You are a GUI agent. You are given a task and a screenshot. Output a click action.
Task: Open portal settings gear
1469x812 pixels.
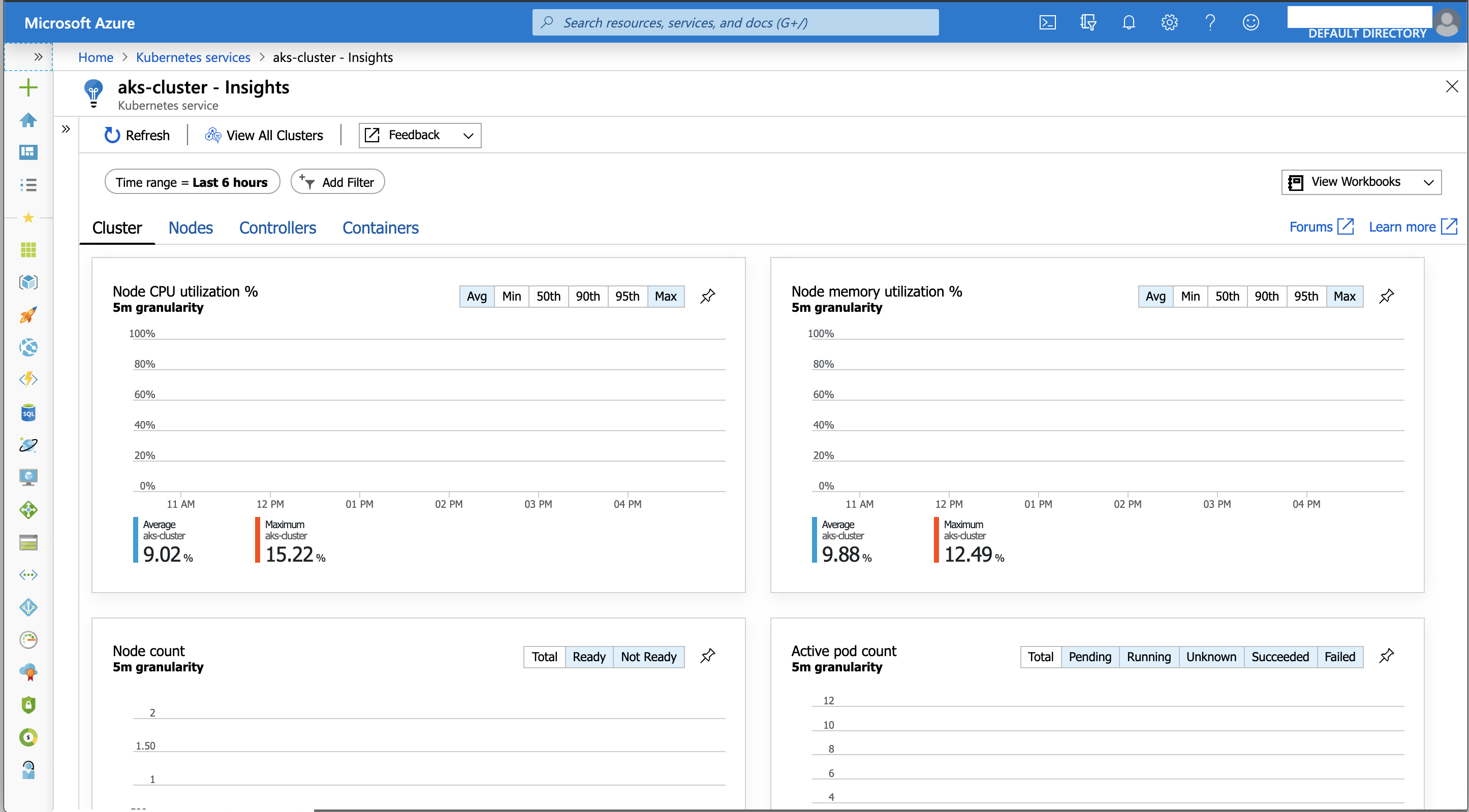(x=1169, y=23)
